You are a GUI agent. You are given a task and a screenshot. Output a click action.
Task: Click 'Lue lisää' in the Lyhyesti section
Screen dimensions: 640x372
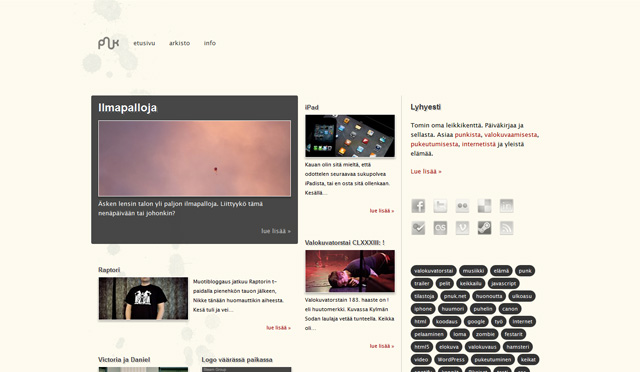coord(426,172)
